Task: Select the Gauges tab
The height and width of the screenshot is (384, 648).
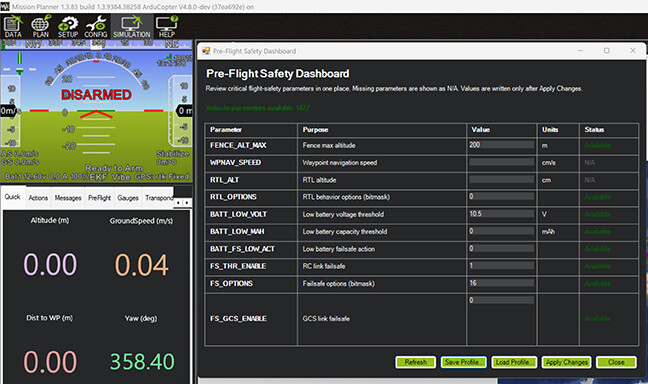Action: [x=128, y=198]
